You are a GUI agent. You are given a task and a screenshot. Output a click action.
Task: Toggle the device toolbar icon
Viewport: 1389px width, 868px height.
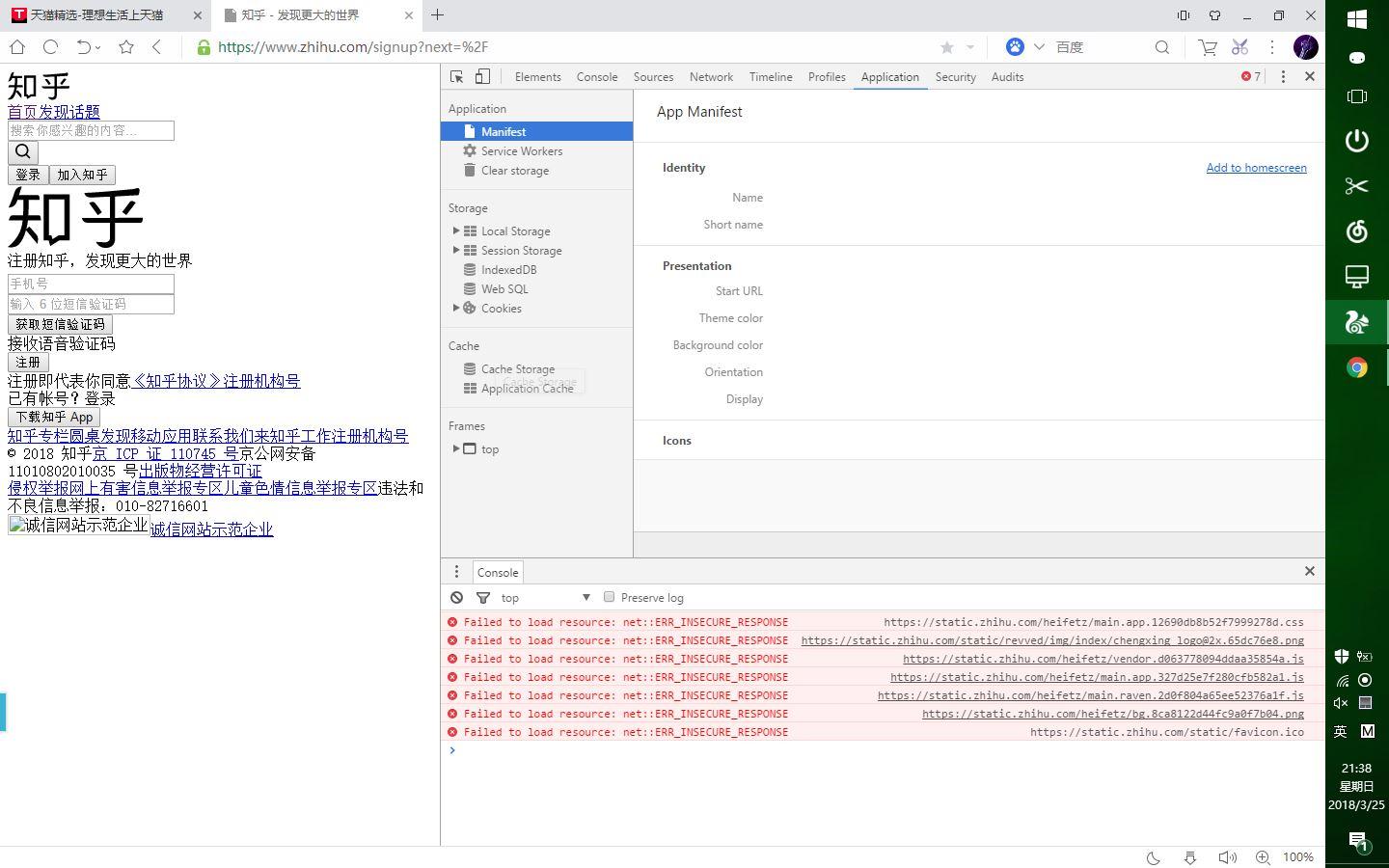tap(482, 77)
